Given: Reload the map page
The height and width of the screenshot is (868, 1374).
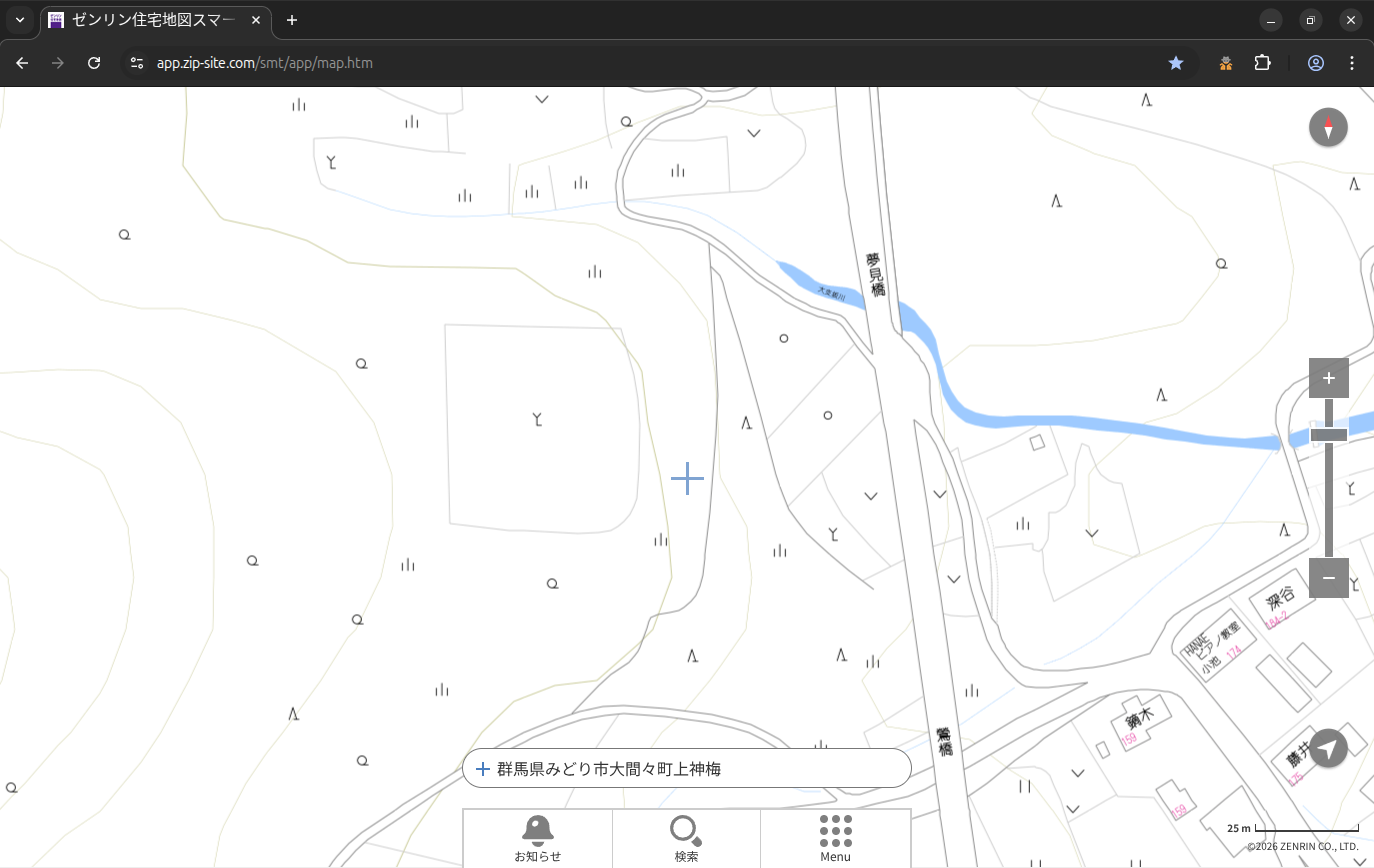Looking at the screenshot, I should coord(94,63).
